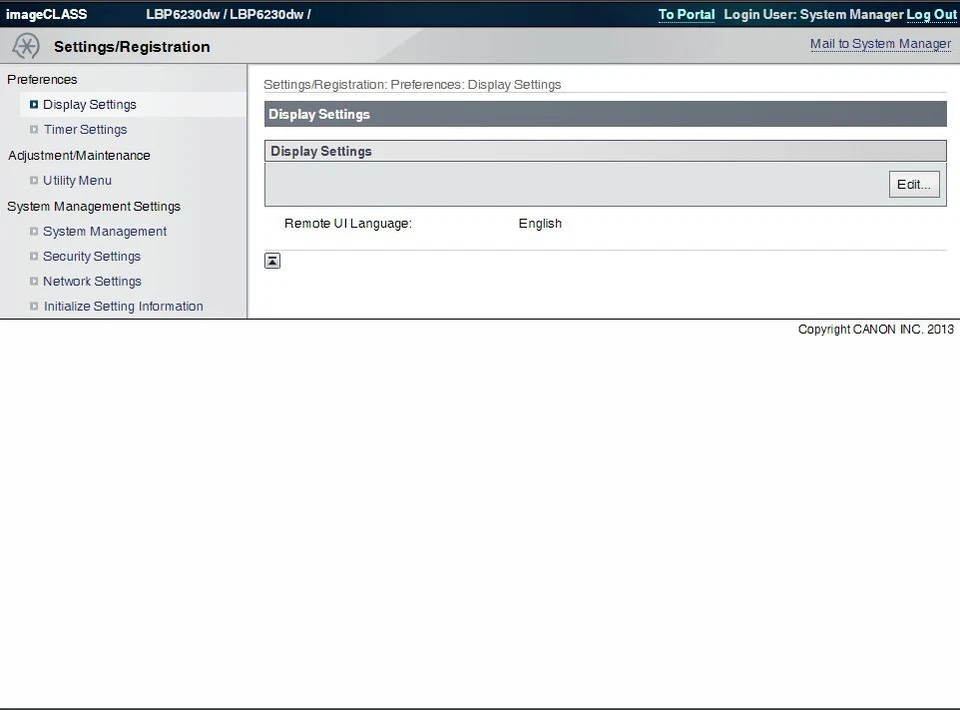Open Mail to System Manager link
Image resolution: width=960 pixels, height=710 pixels.
(x=880, y=44)
